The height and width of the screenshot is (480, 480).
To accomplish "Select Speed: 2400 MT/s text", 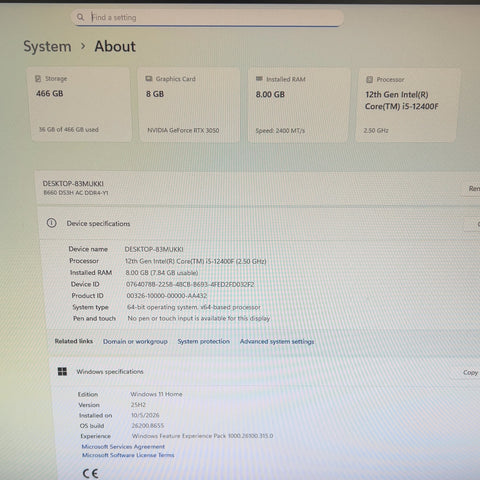I will click(280, 131).
